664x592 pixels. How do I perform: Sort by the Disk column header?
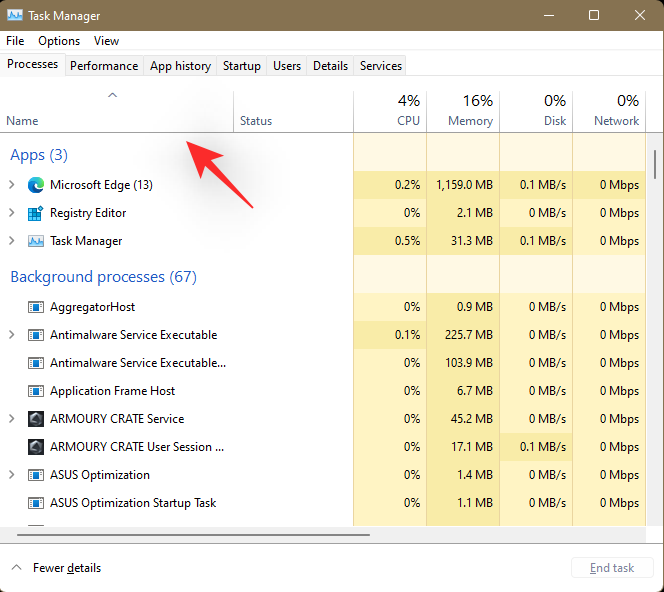(x=536, y=112)
